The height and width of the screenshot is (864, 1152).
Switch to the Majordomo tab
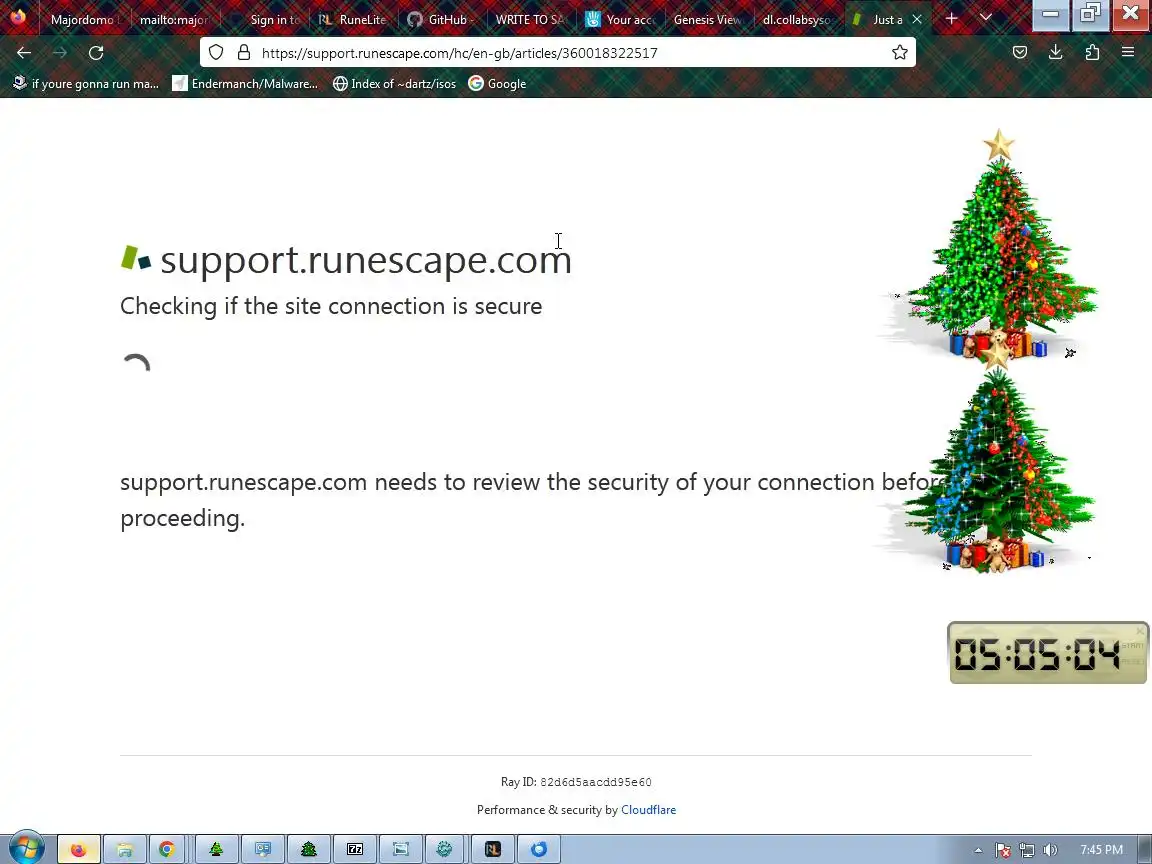click(82, 19)
